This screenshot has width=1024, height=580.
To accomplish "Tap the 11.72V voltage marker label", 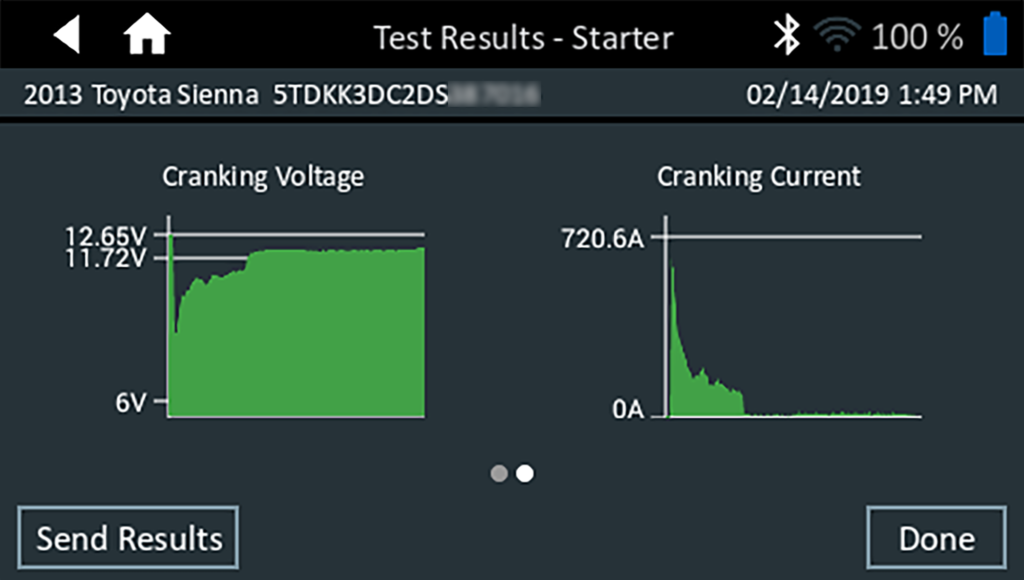I will click(106, 259).
